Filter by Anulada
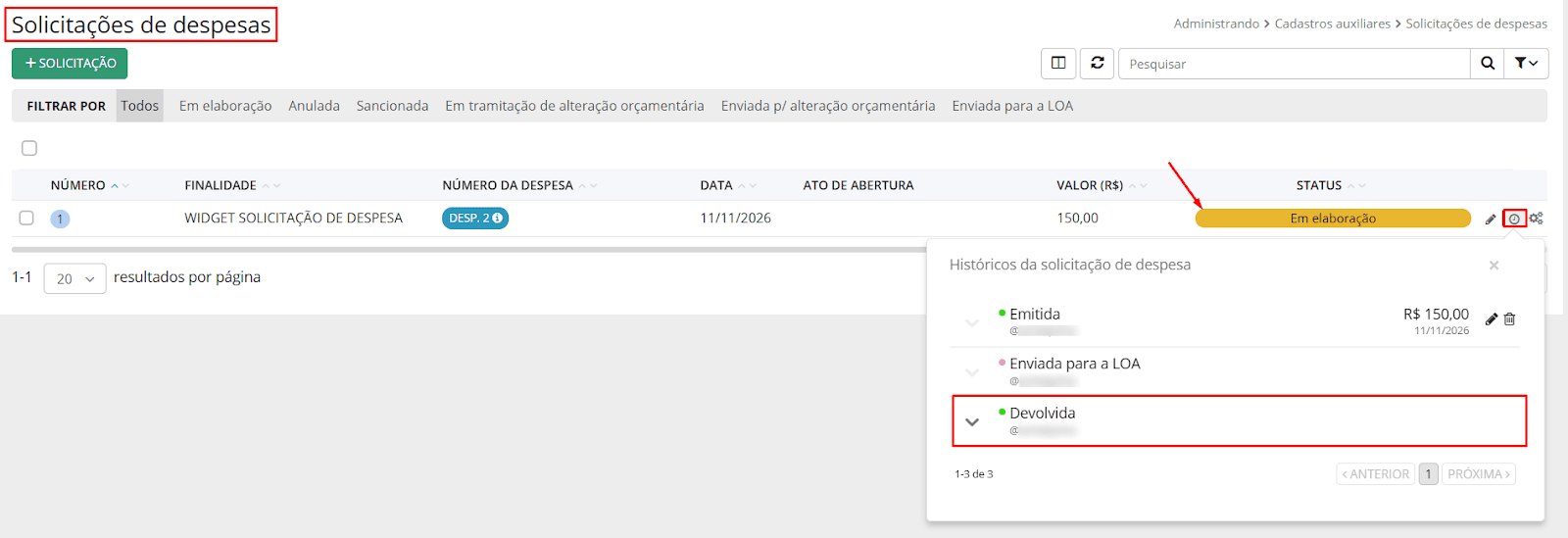Image resolution: width=1568 pixels, height=538 pixels. [x=314, y=106]
